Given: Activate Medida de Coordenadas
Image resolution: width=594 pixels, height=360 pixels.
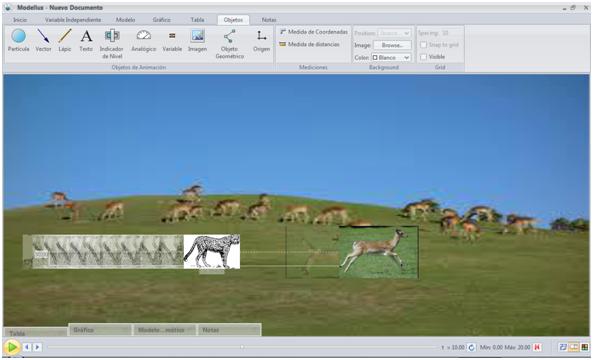Looking at the screenshot, I should click(x=314, y=32).
